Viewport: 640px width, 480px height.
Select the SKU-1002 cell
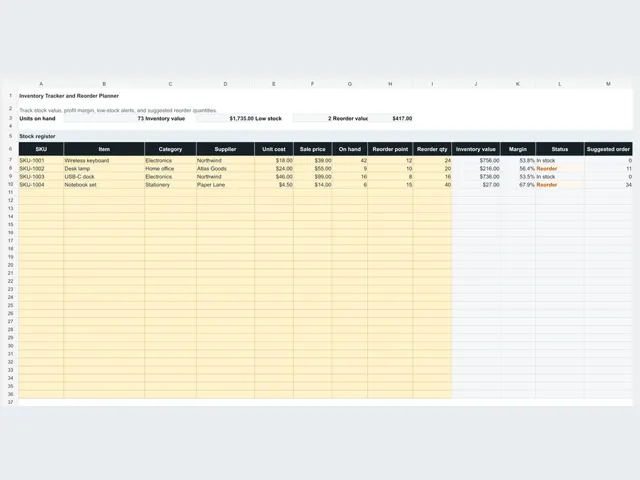click(x=41, y=169)
